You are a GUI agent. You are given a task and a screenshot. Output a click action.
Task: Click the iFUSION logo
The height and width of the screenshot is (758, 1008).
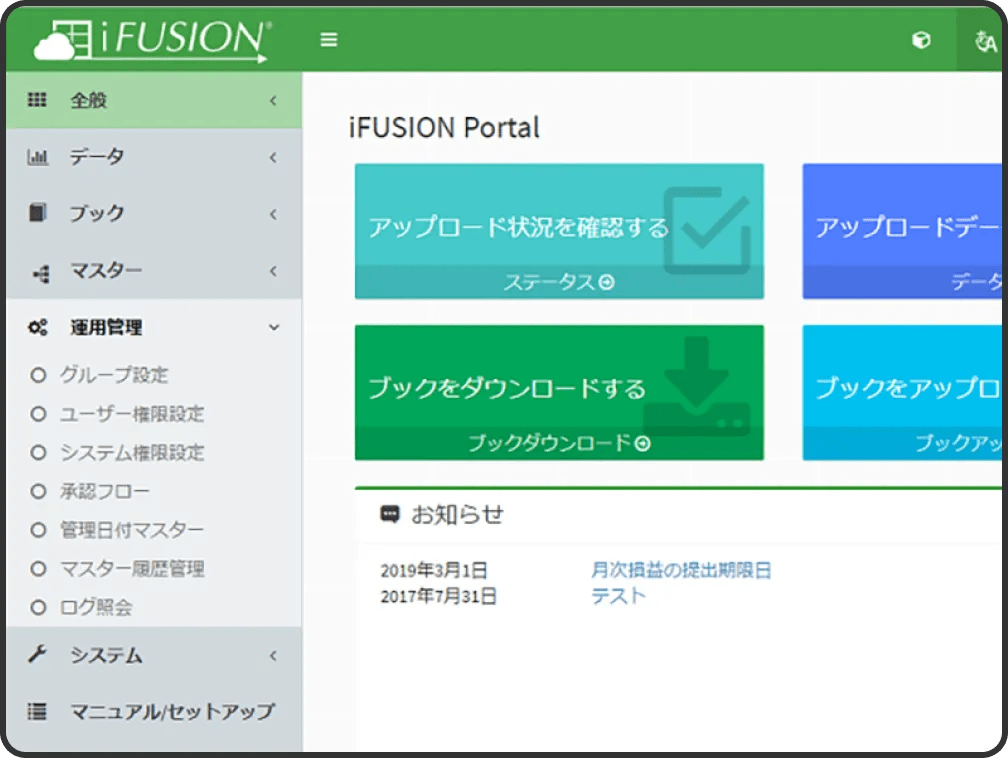pos(152,40)
